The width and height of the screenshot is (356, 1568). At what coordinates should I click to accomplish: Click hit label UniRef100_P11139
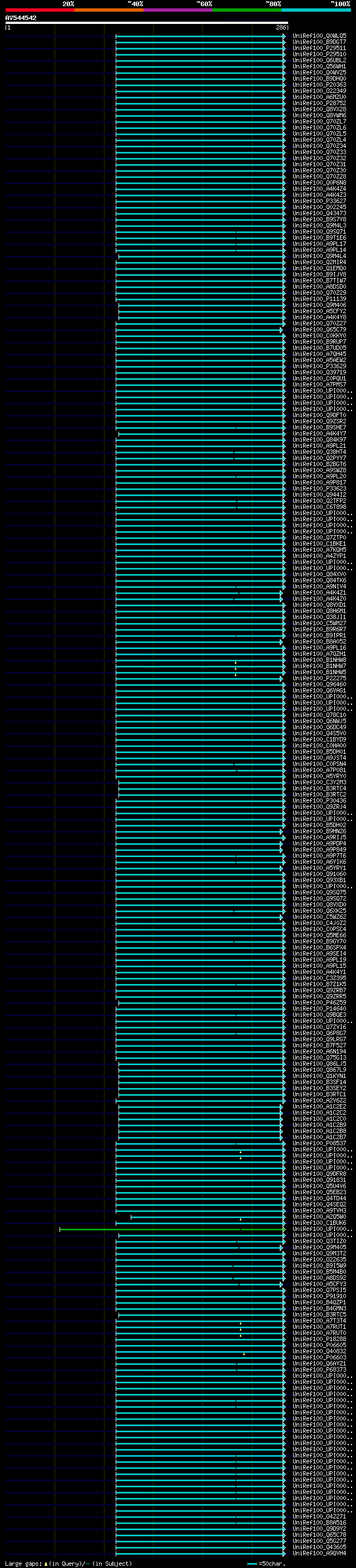tap(319, 299)
